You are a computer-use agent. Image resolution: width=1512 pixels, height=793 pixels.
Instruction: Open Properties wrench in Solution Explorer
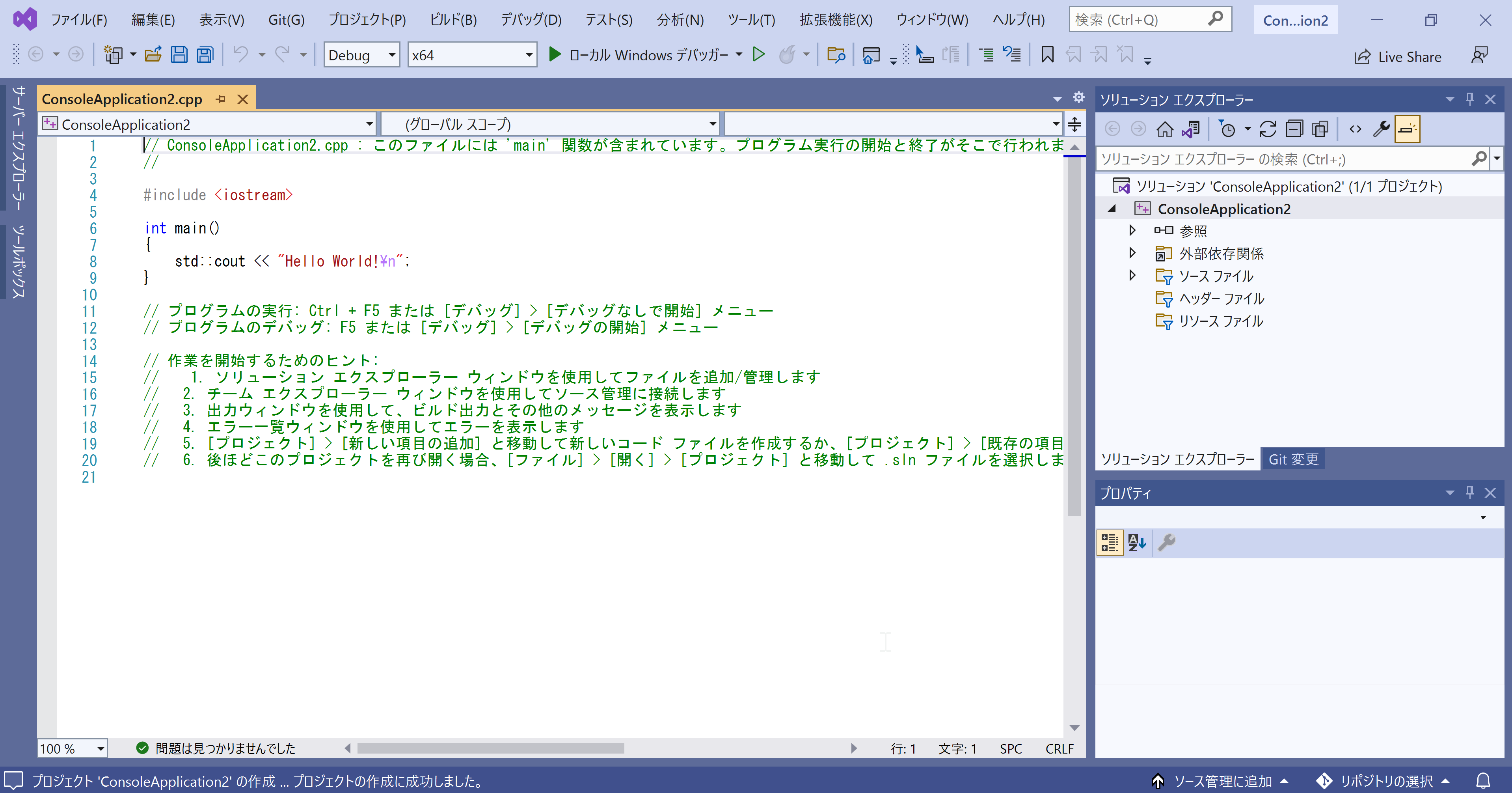[x=1381, y=129]
